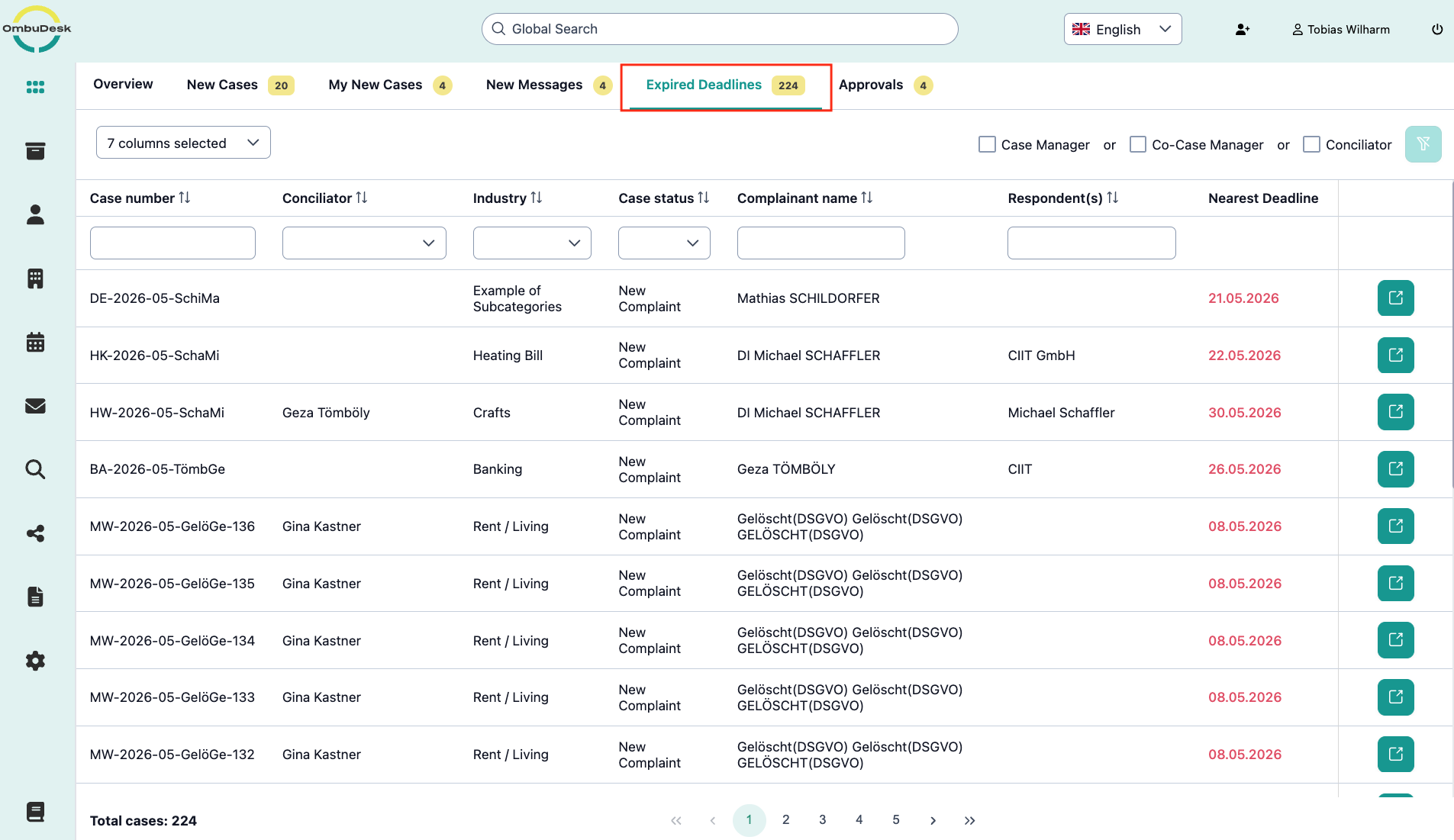Click Geza Tömböly conciliator cell
This screenshot has width=1454, height=840.
click(326, 412)
